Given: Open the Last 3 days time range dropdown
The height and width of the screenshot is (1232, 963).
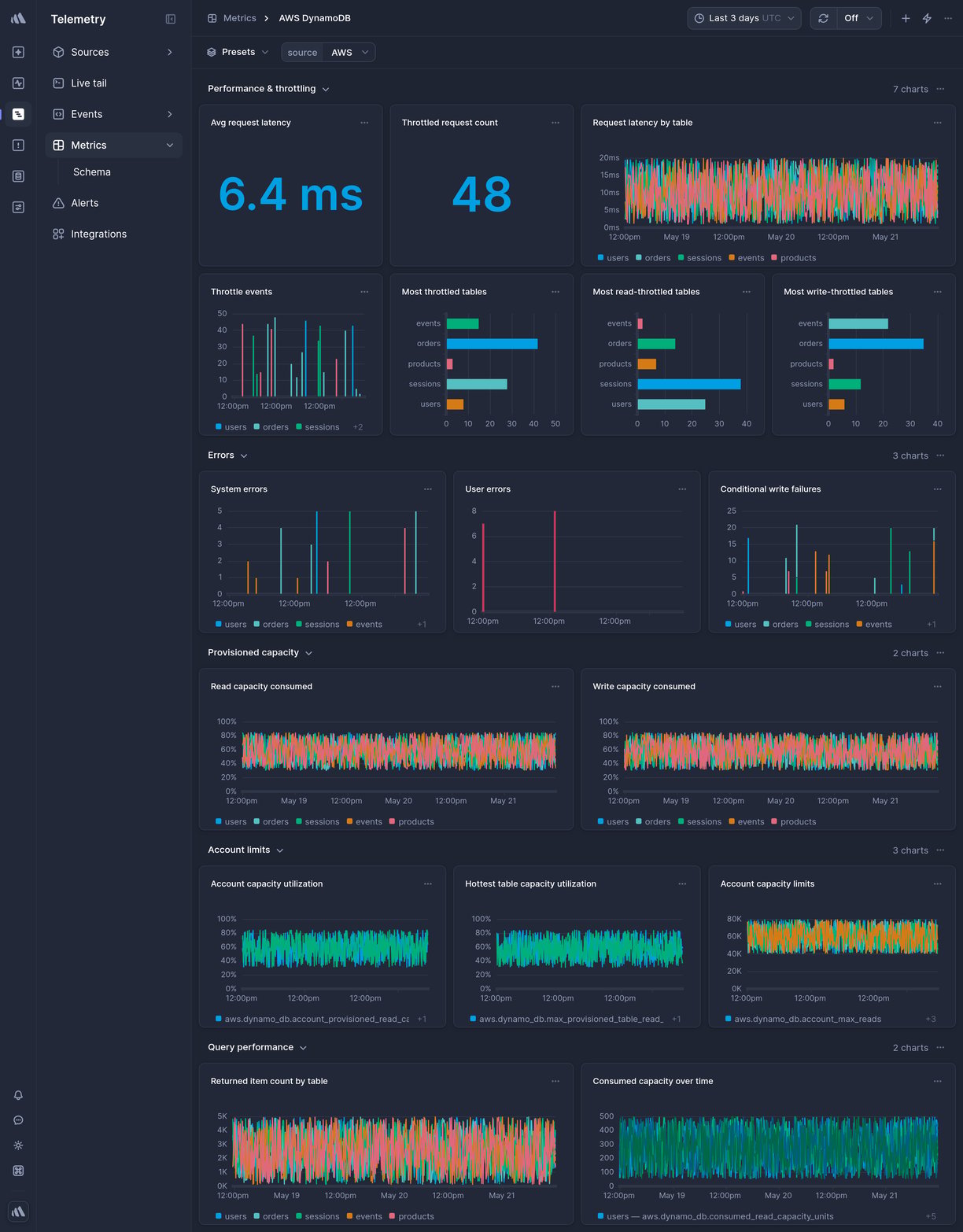Looking at the screenshot, I should pyautogui.click(x=744, y=18).
